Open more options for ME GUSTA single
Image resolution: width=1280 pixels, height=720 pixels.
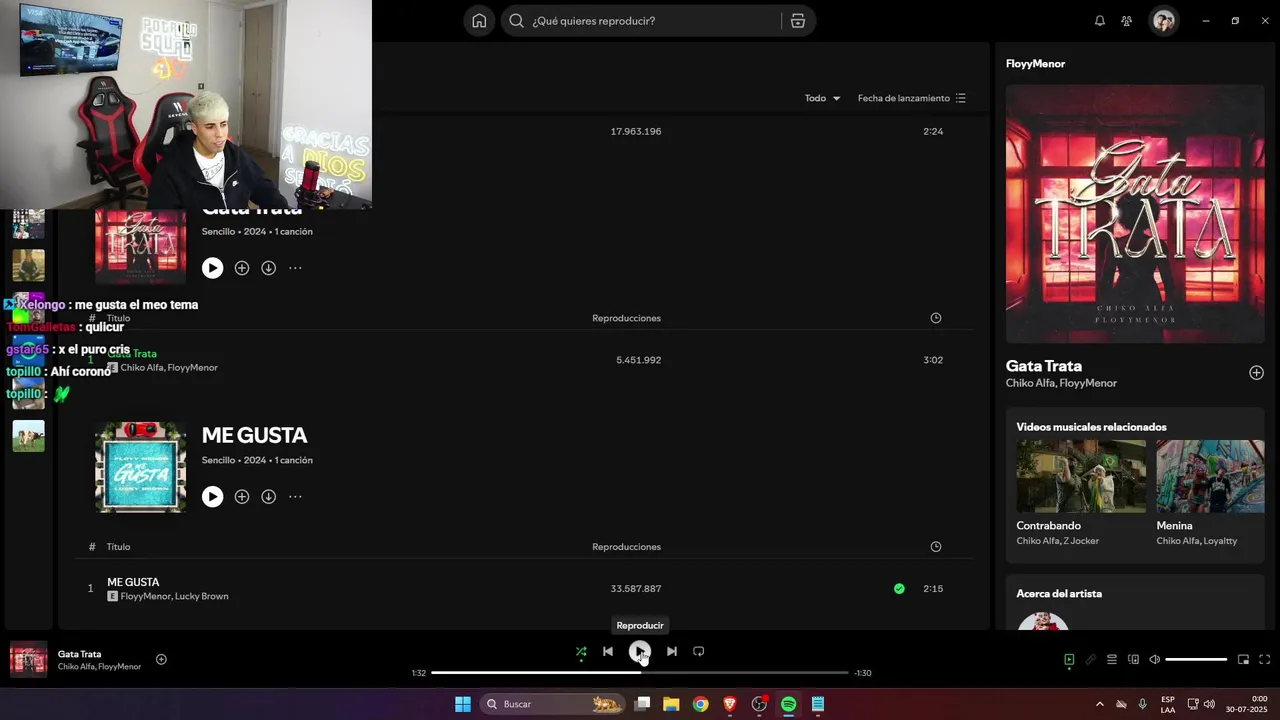click(295, 497)
